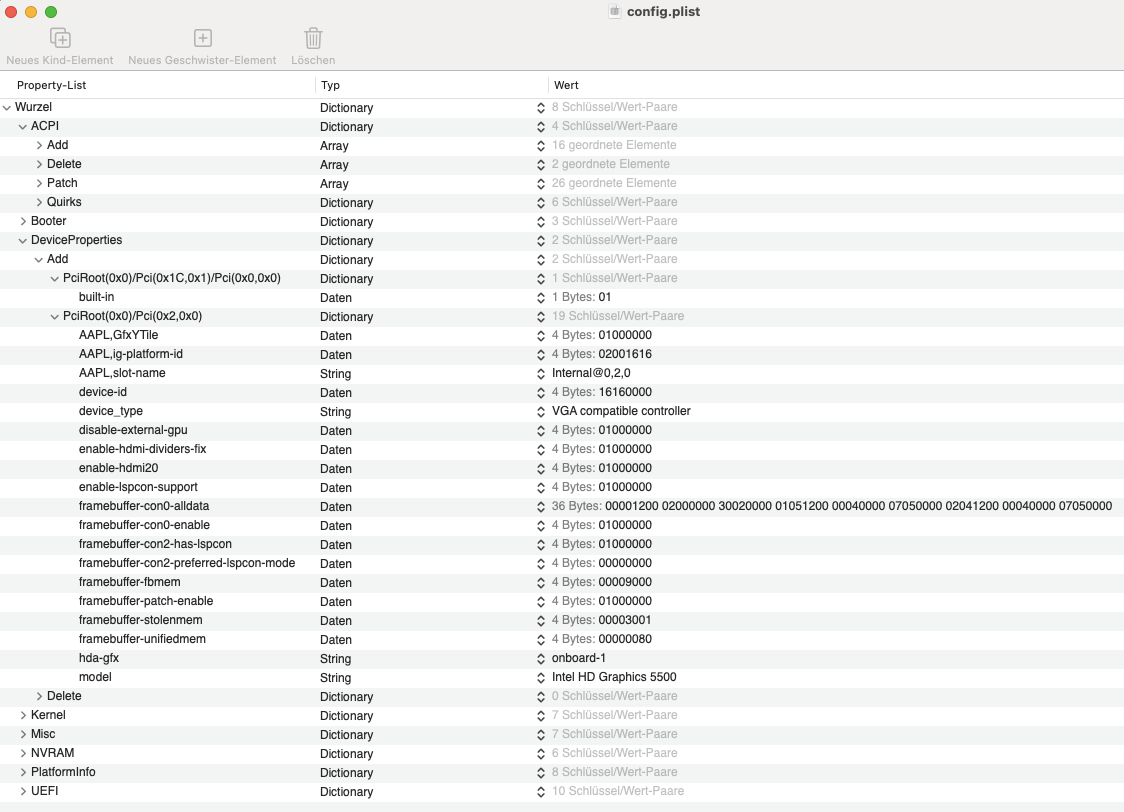Click value 02001616 of ig-platform-id
The image size is (1124, 812).
[x=625, y=354]
